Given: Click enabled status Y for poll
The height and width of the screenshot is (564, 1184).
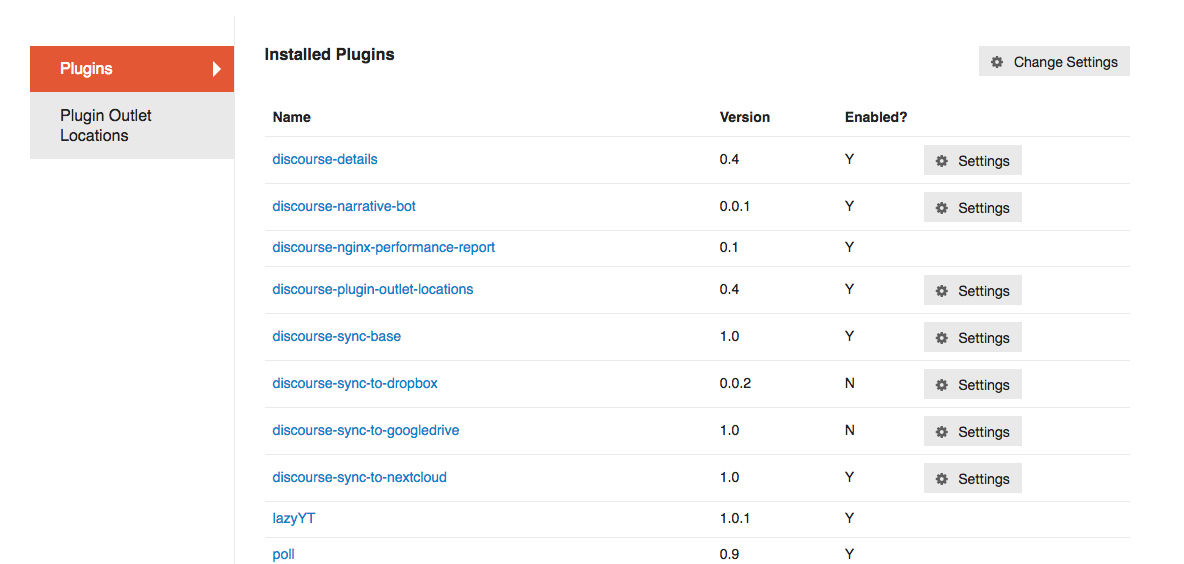Looking at the screenshot, I should coord(849,554).
